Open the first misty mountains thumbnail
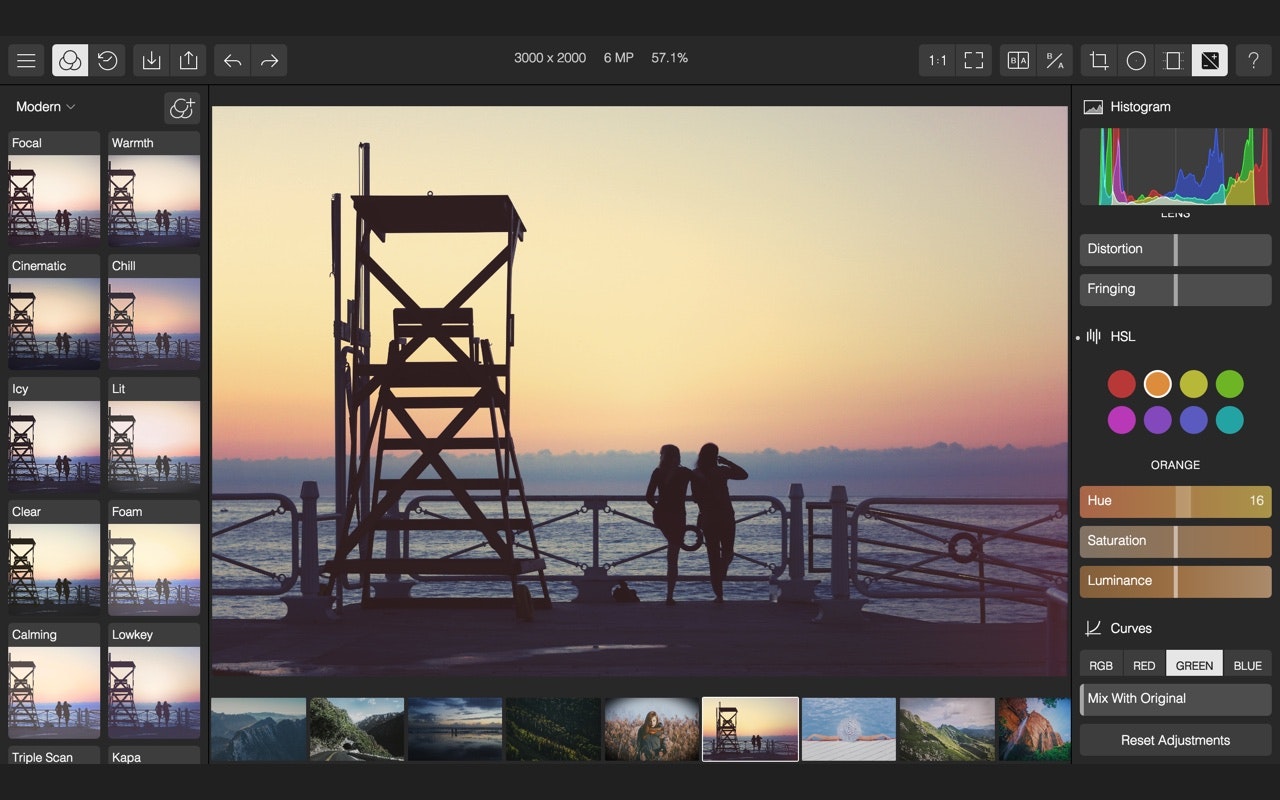The height and width of the screenshot is (800, 1280). click(258, 729)
